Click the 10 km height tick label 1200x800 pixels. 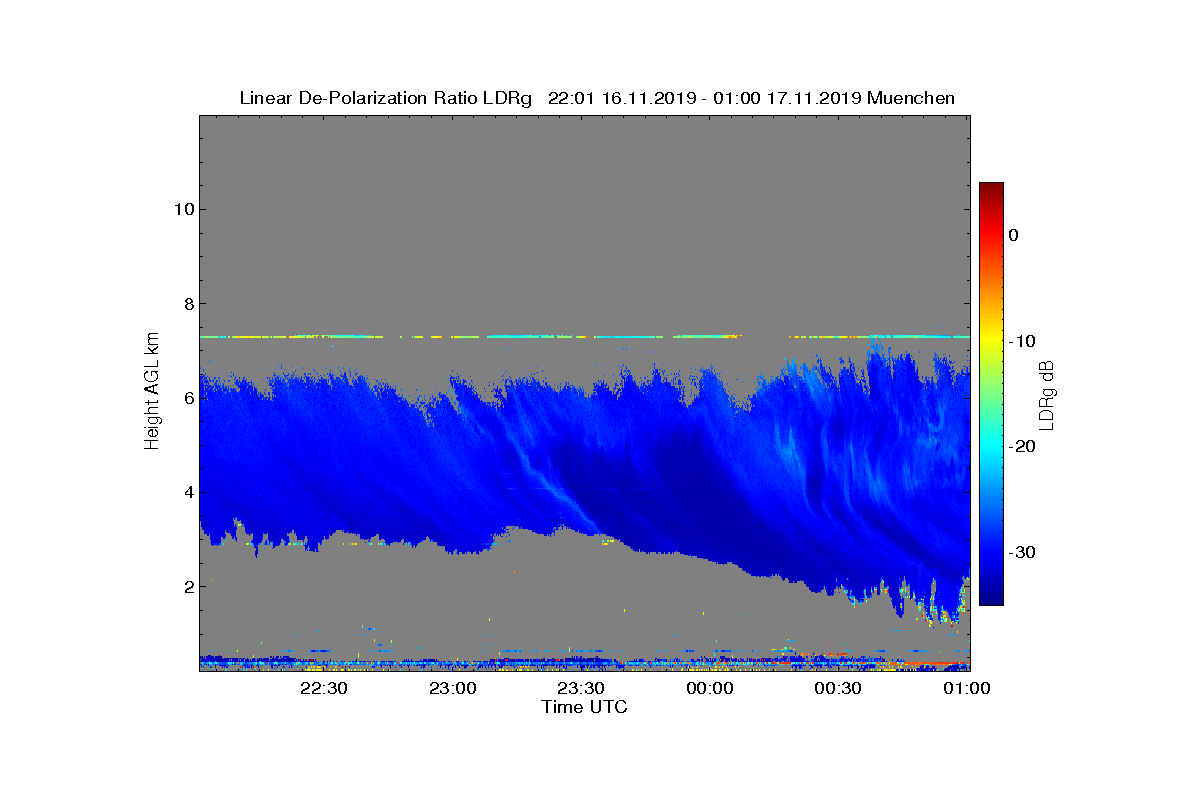[182, 210]
